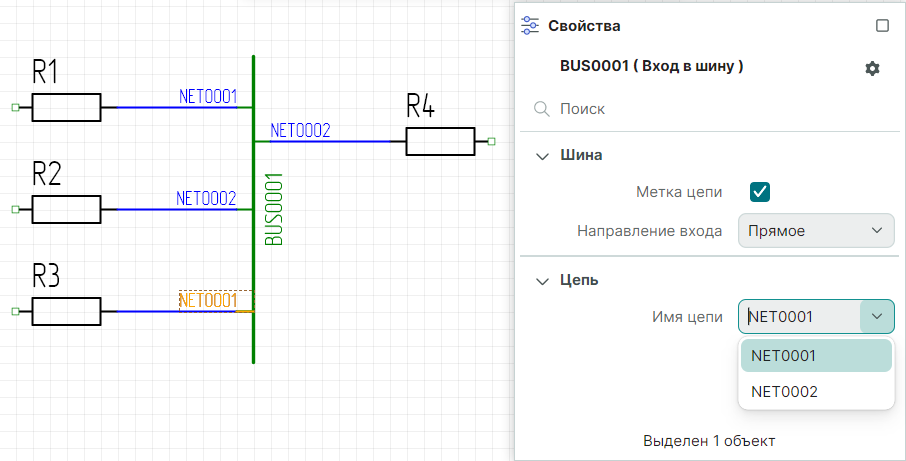Select resistor R1 on the schematic
This screenshot has width=906, height=461.
click(x=66, y=107)
